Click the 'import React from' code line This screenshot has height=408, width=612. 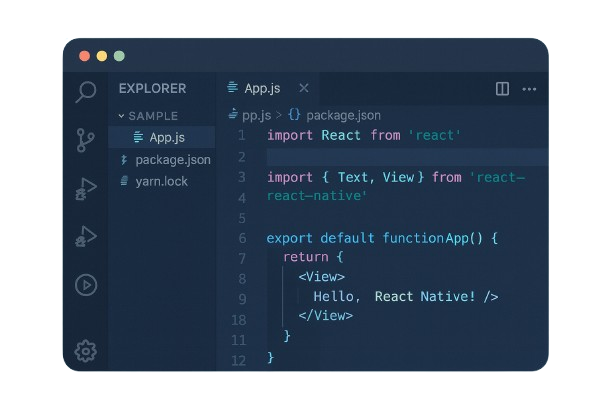click(x=364, y=135)
